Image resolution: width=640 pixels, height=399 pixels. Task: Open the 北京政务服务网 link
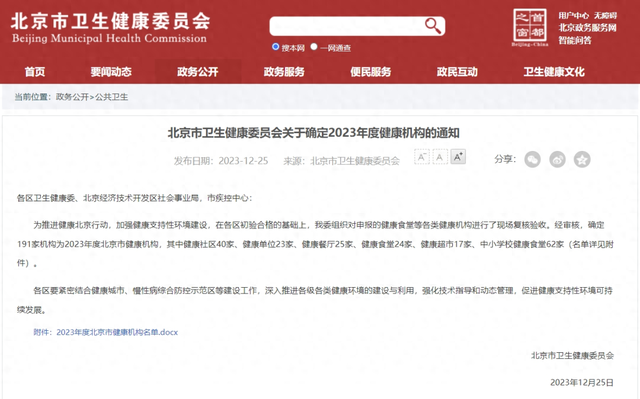pos(587,28)
